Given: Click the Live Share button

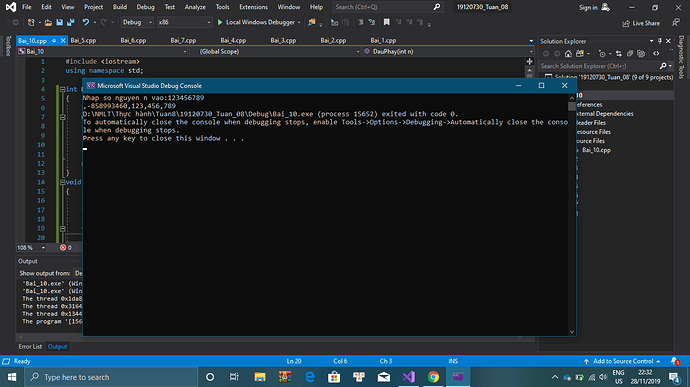Looking at the screenshot, I should (641, 23).
